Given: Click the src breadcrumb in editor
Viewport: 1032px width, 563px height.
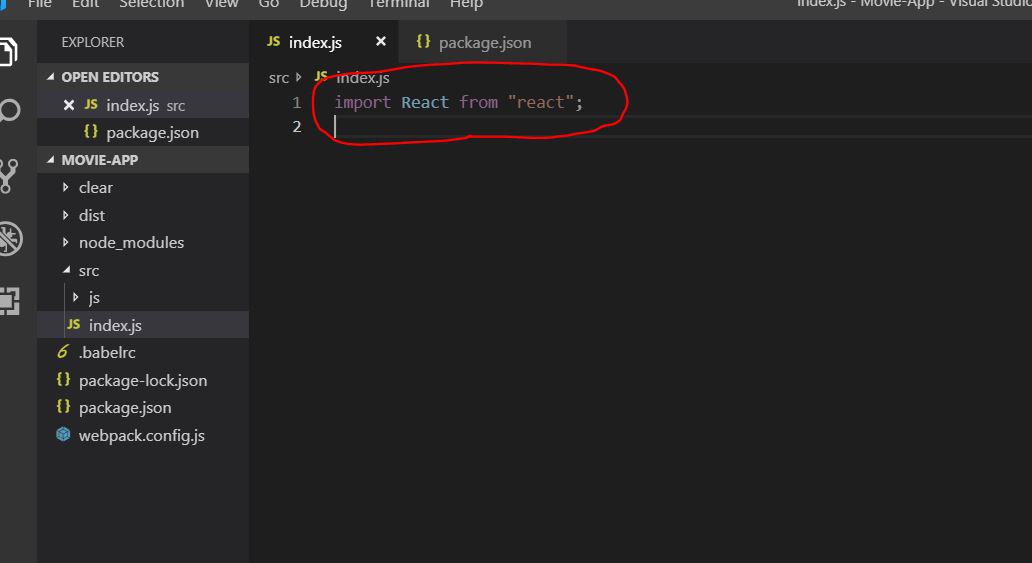Looking at the screenshot, I should tap(278, 78).
